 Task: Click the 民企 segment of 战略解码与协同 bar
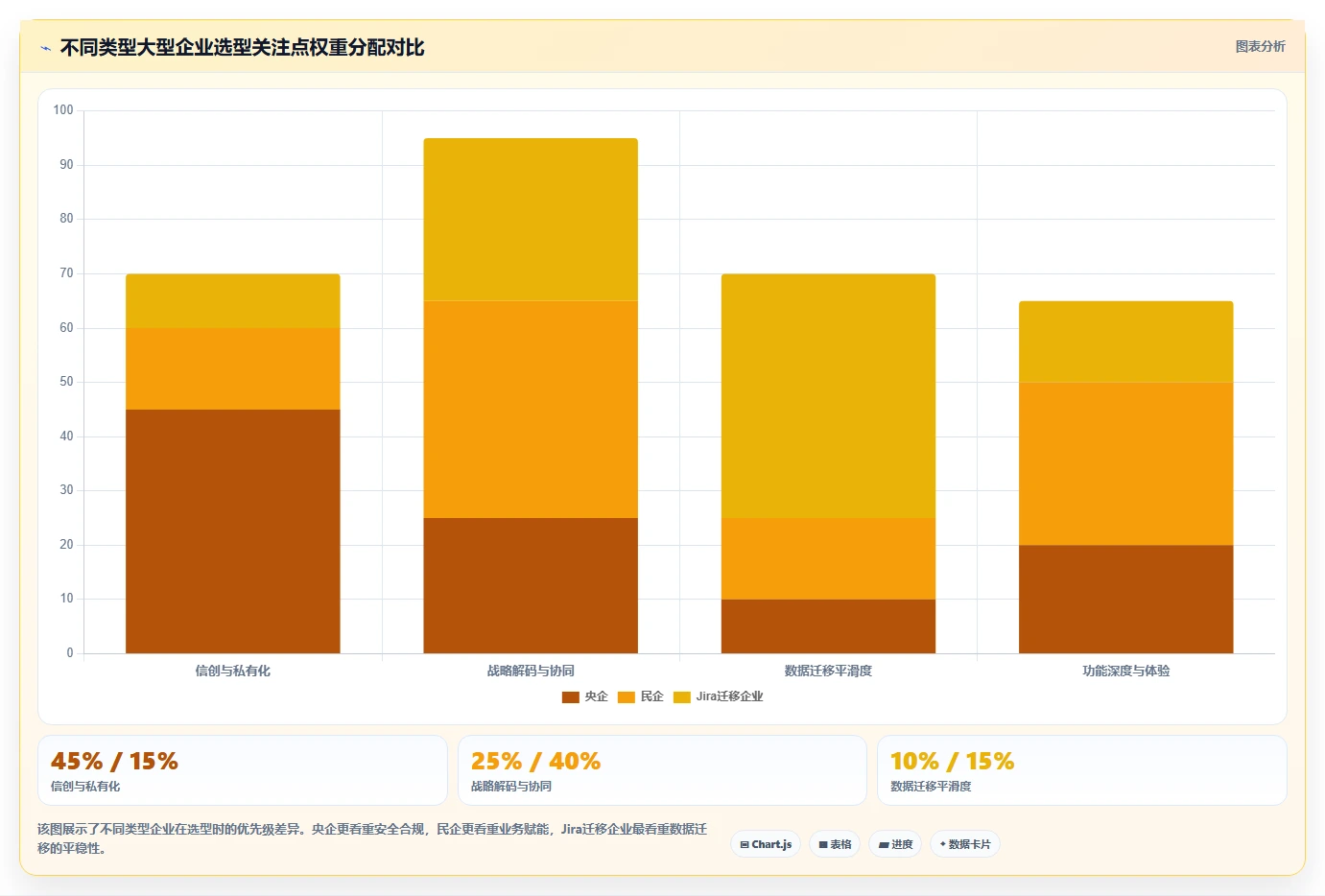coord(531,410)
